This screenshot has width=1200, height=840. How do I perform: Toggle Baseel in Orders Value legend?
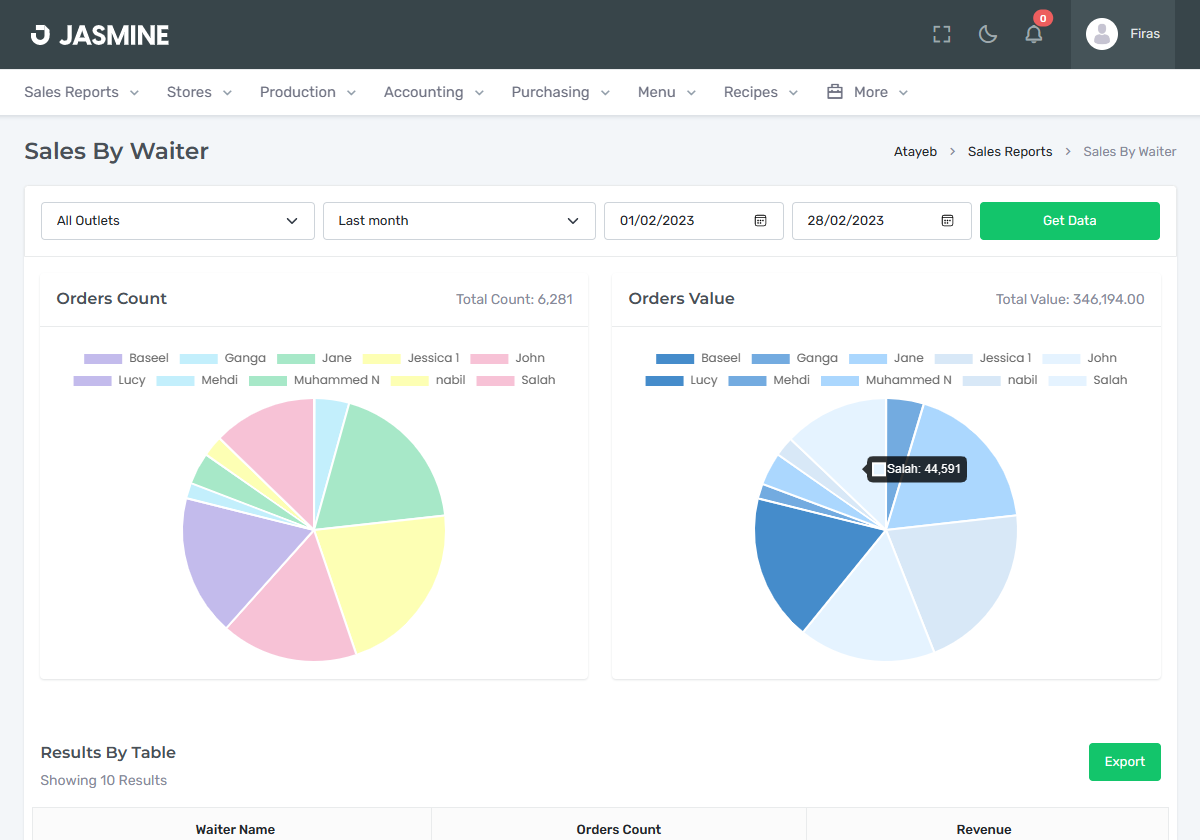click(698, 358)
